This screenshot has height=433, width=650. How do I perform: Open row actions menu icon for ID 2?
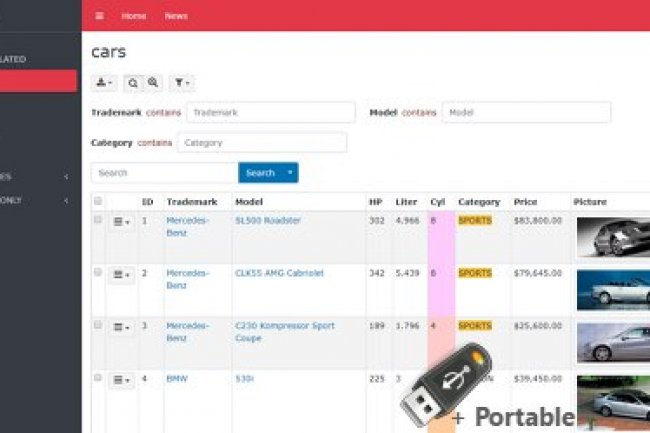pos(121,274)
